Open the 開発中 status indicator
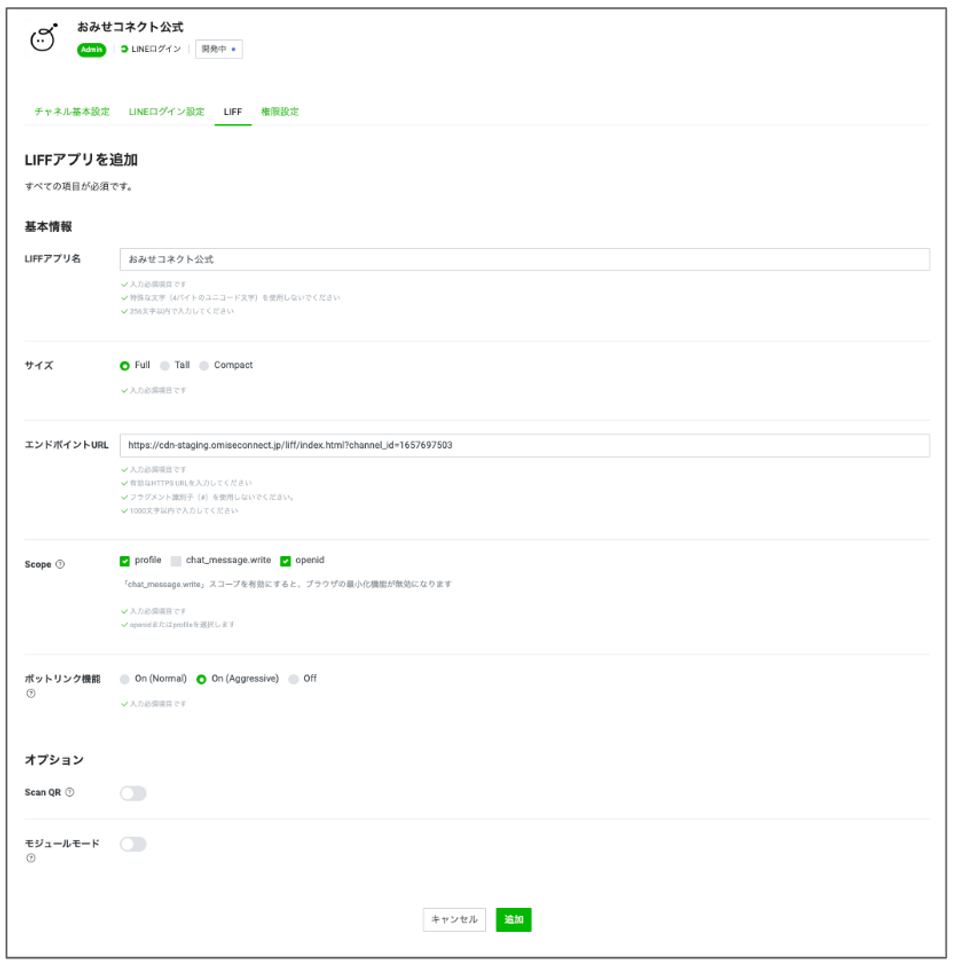This screenshot has height=965, width=960. (219, 49)
